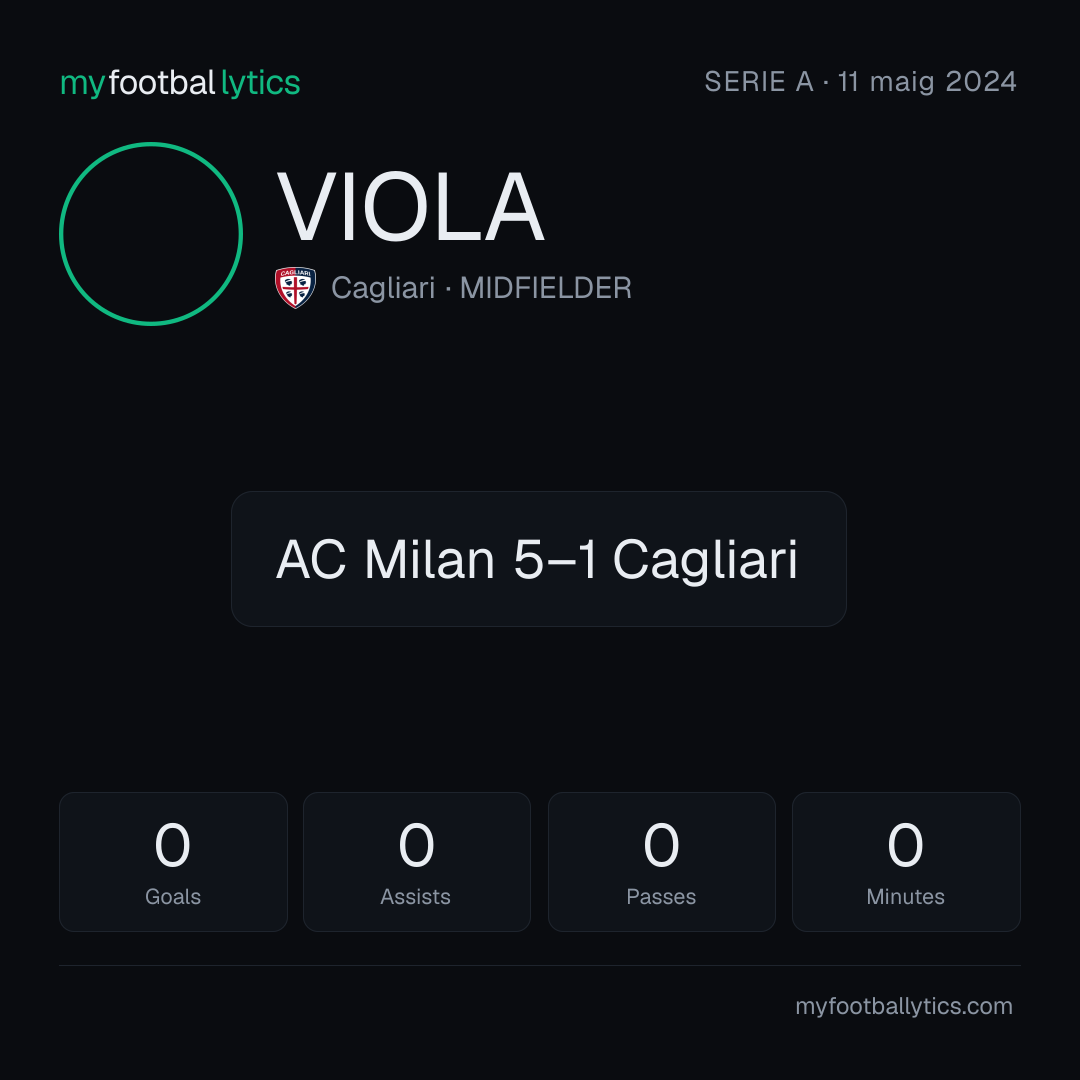The height and width of the screenshot is (1080, 1080).
Task: Click the myfootballytics logo
Action: (180, 83)
